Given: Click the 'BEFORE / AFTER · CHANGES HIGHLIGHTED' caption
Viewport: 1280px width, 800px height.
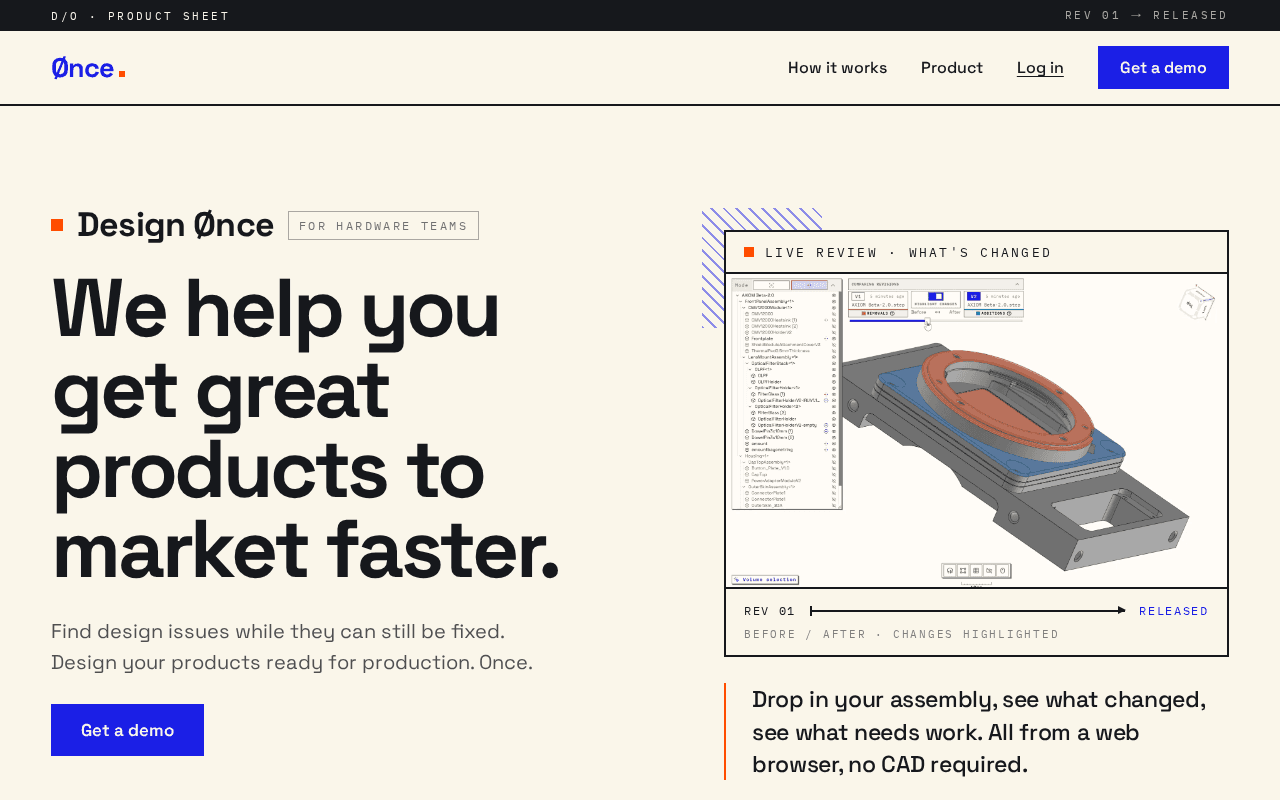Looking at the screenshot, I should (x=902, y=634).
